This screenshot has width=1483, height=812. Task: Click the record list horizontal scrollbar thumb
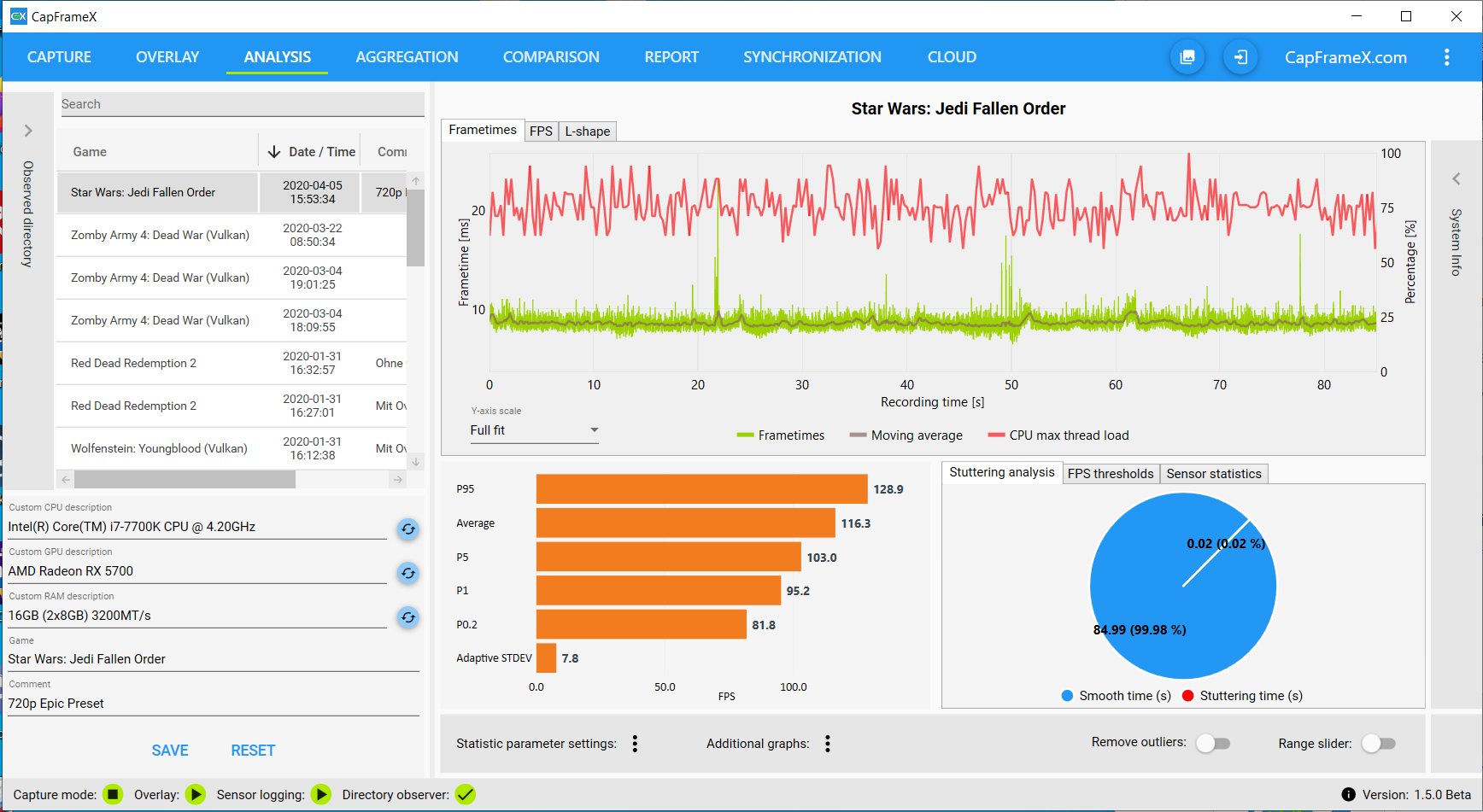[185, 480]
